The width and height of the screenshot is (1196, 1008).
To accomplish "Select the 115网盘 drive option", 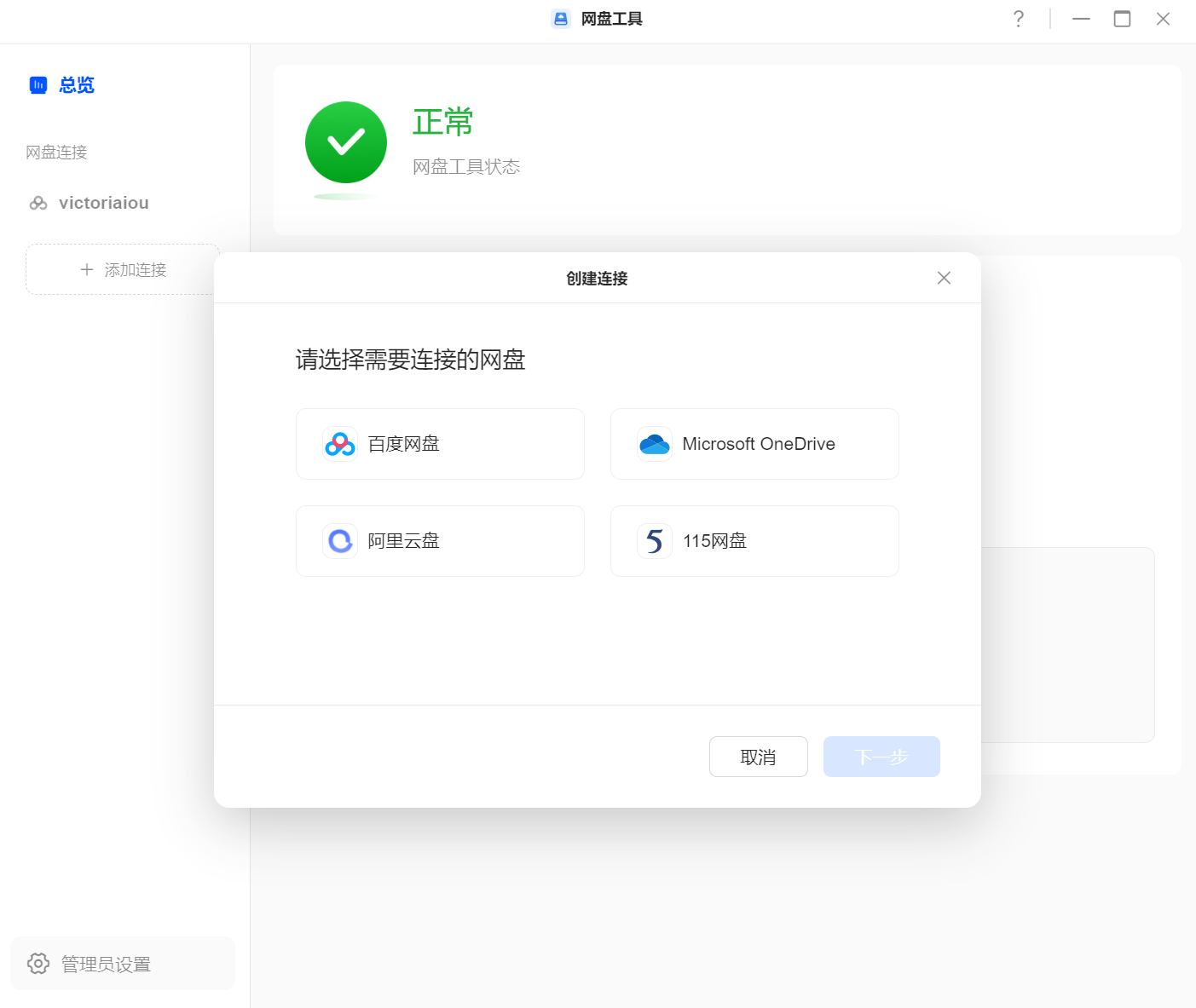I will tap(754, 541).
